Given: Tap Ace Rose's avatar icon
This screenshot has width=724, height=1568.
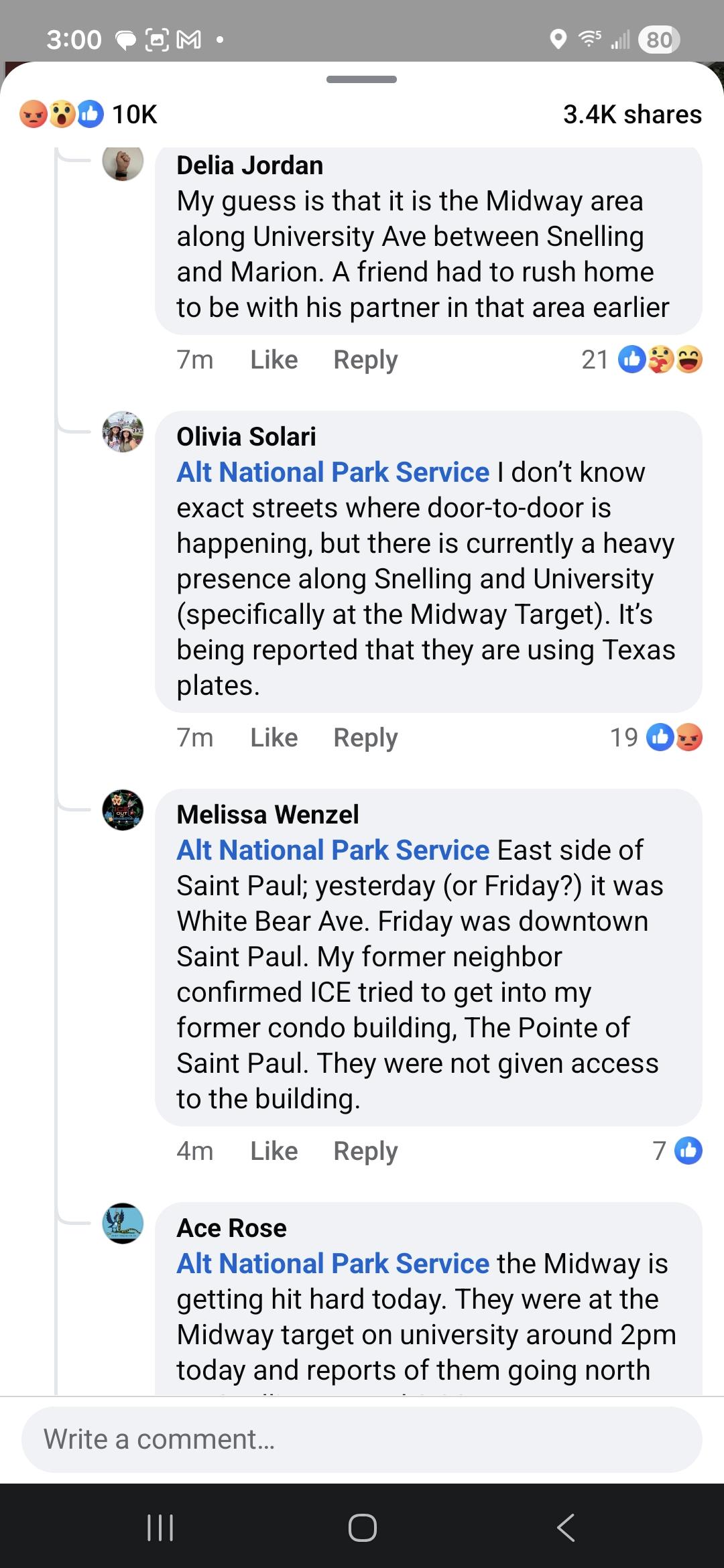Looking at the screenshot, I should 123,1224.
